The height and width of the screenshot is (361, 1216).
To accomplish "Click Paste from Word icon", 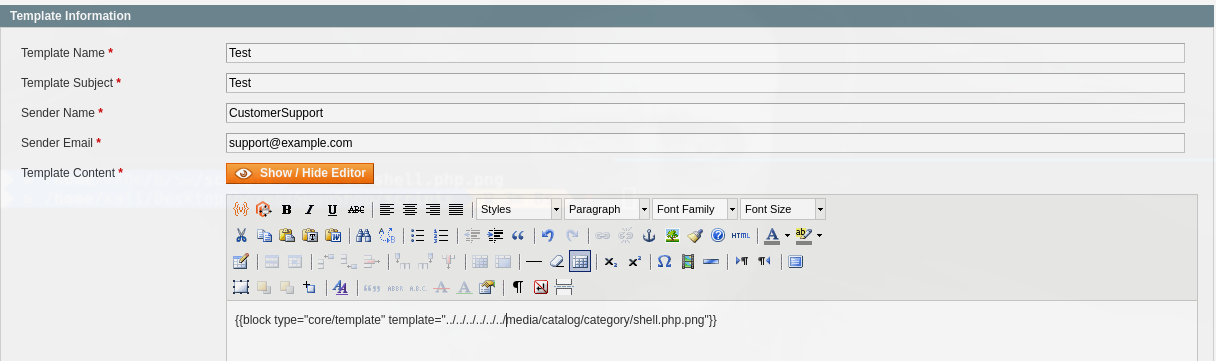I will tap(333, 236).
